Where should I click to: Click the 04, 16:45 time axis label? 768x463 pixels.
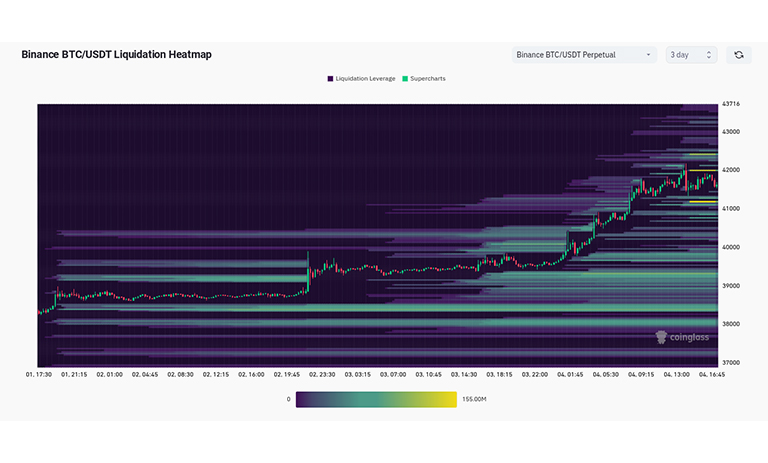click(x=712, y=374)
